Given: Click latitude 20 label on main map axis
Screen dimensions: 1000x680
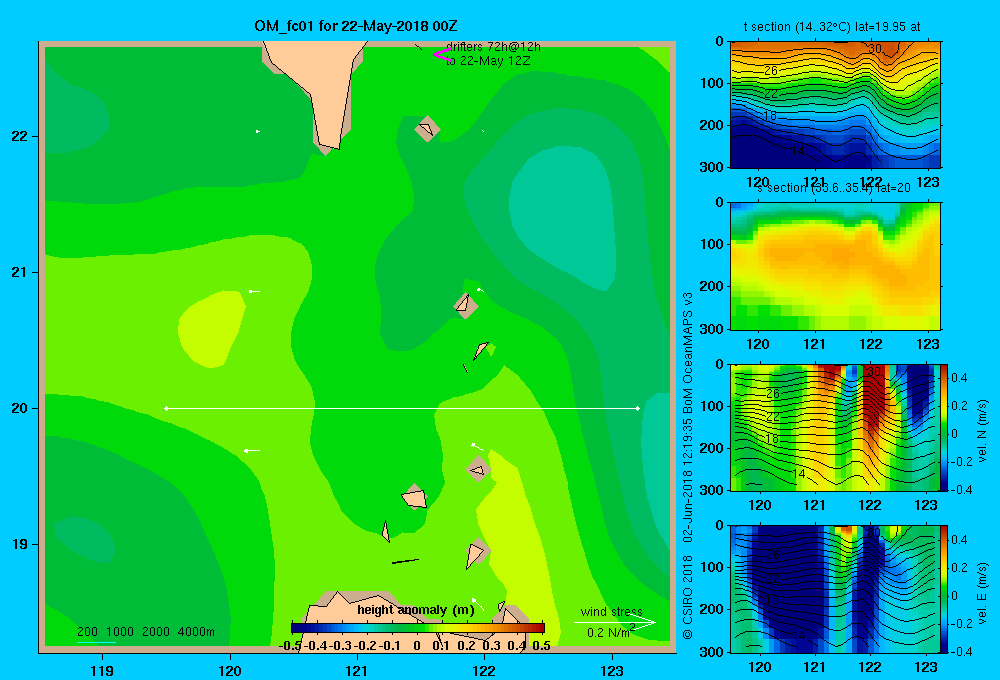Looking at the screenshot, I should (x=19, y=408).
